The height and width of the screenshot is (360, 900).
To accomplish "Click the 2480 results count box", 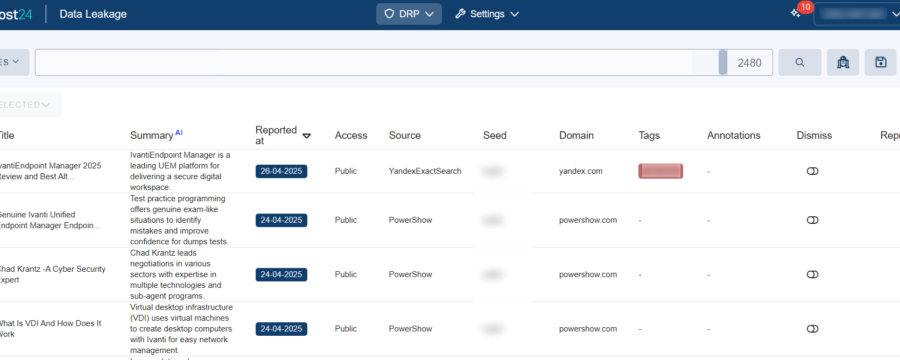I will (x=749, y=63).
